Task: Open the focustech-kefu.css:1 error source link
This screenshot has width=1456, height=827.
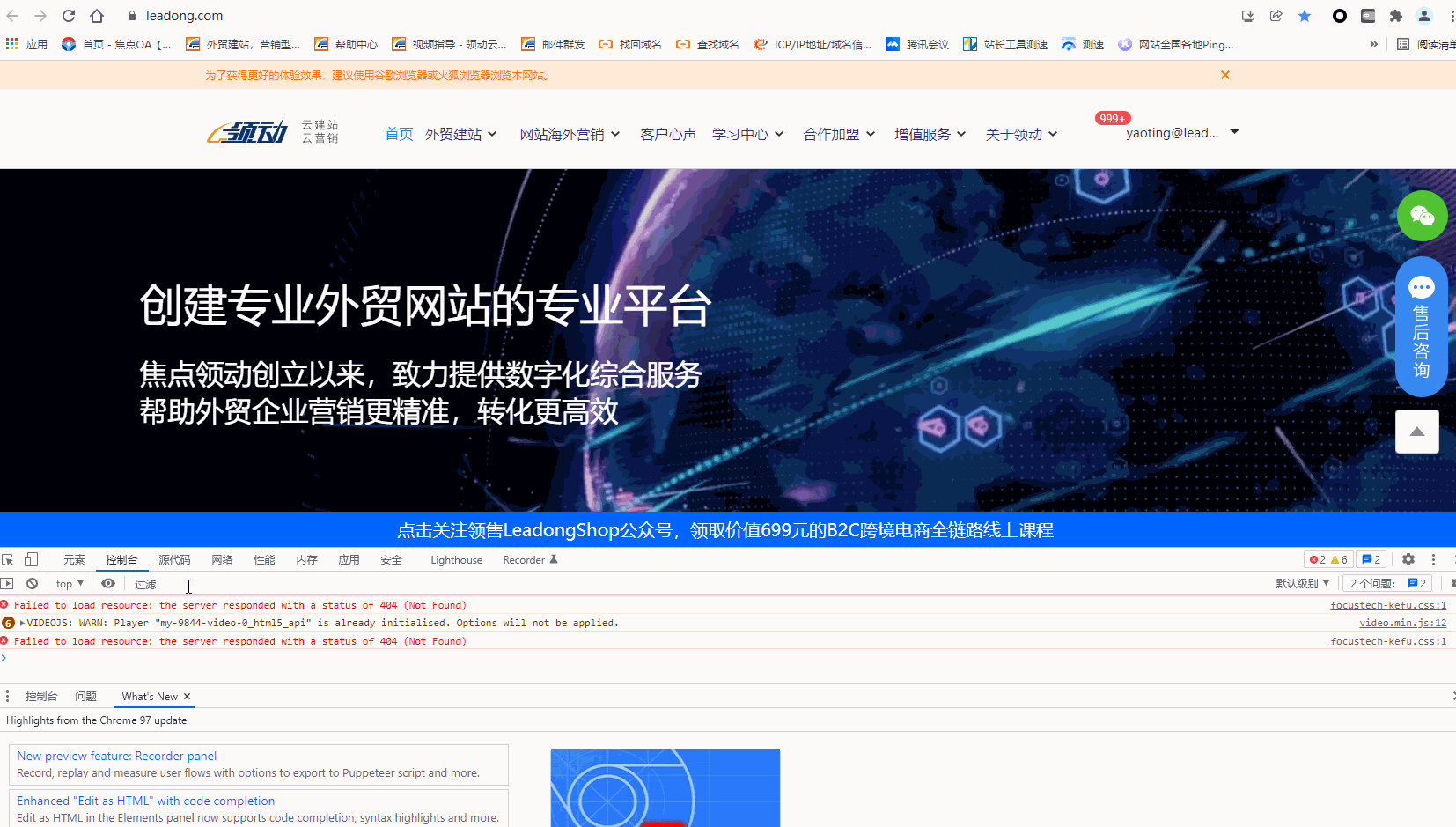Action: tap(1389, 605)
